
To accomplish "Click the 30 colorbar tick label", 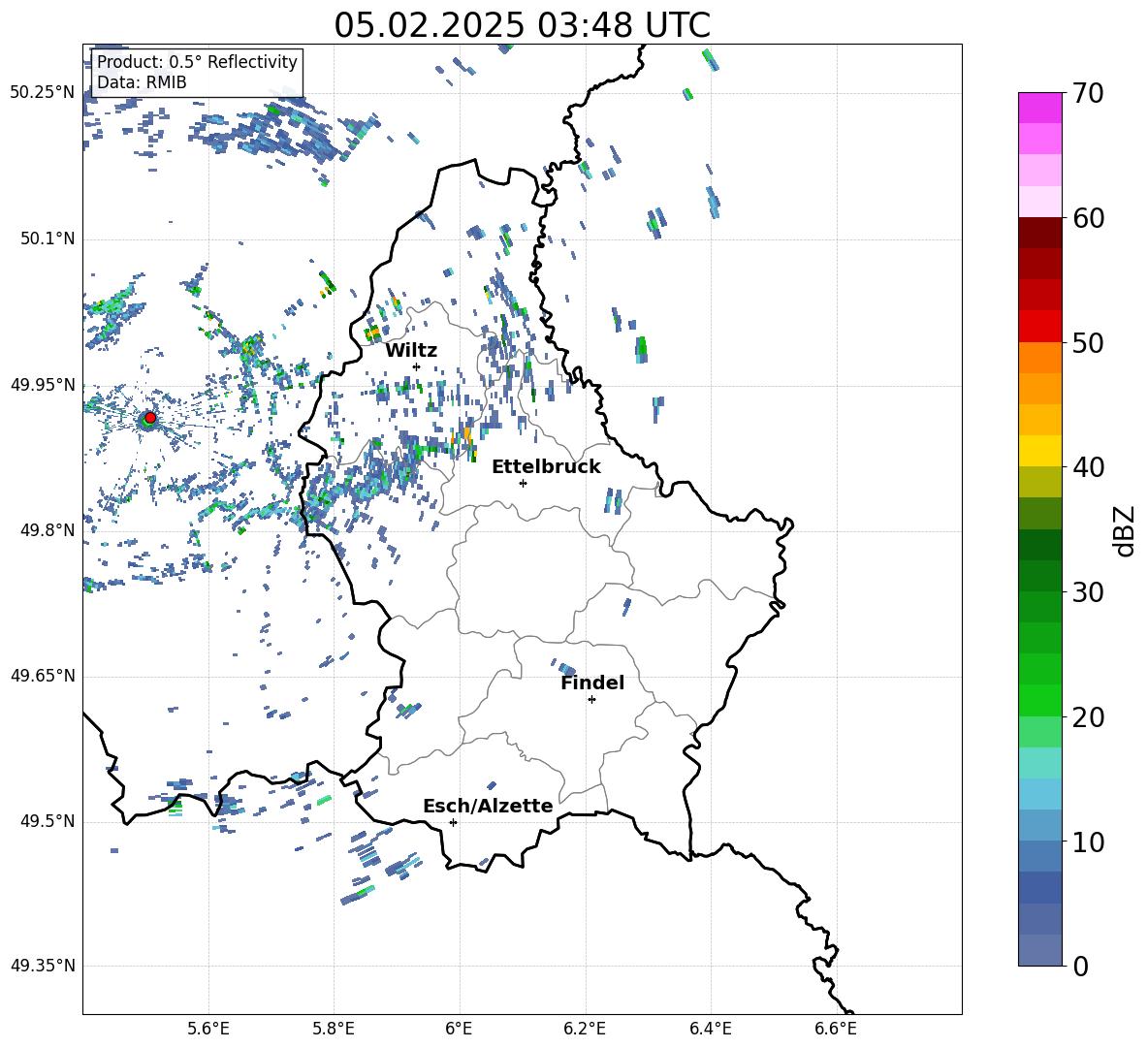I will 1087,592.
